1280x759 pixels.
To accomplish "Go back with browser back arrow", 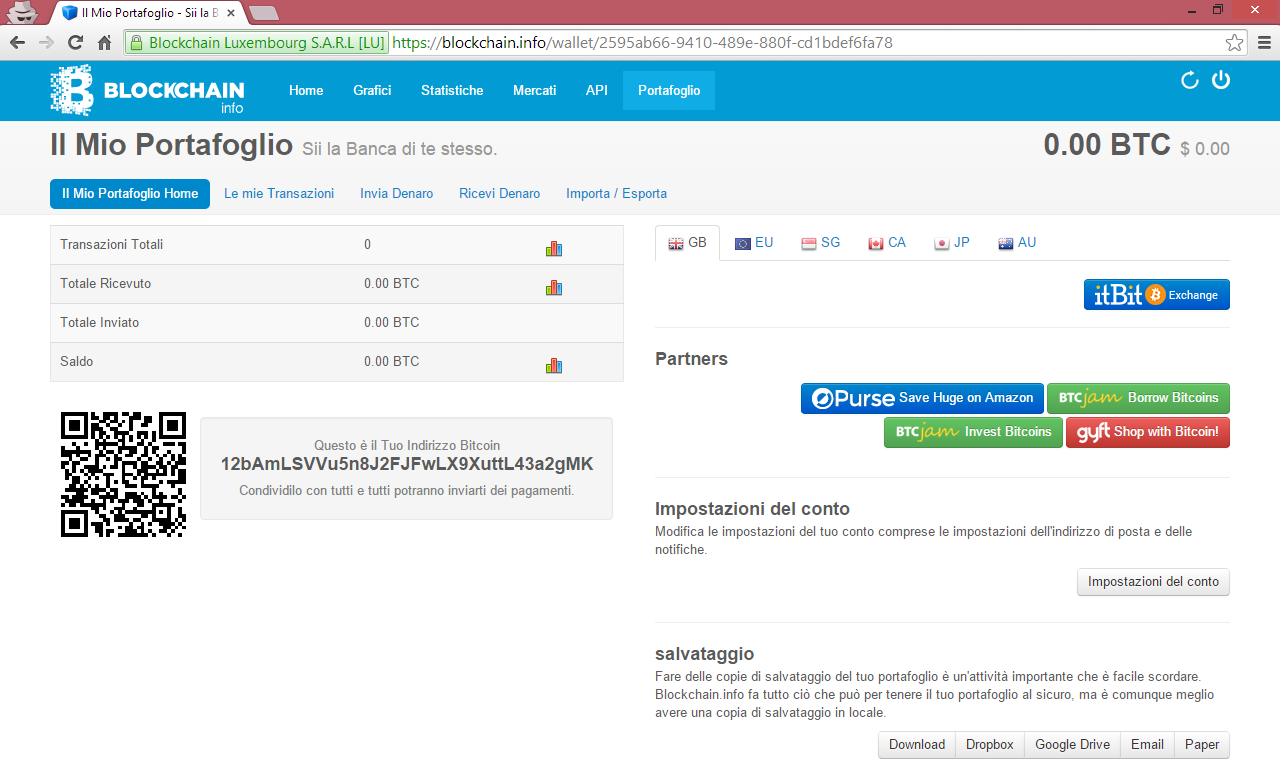I will 17,42.
